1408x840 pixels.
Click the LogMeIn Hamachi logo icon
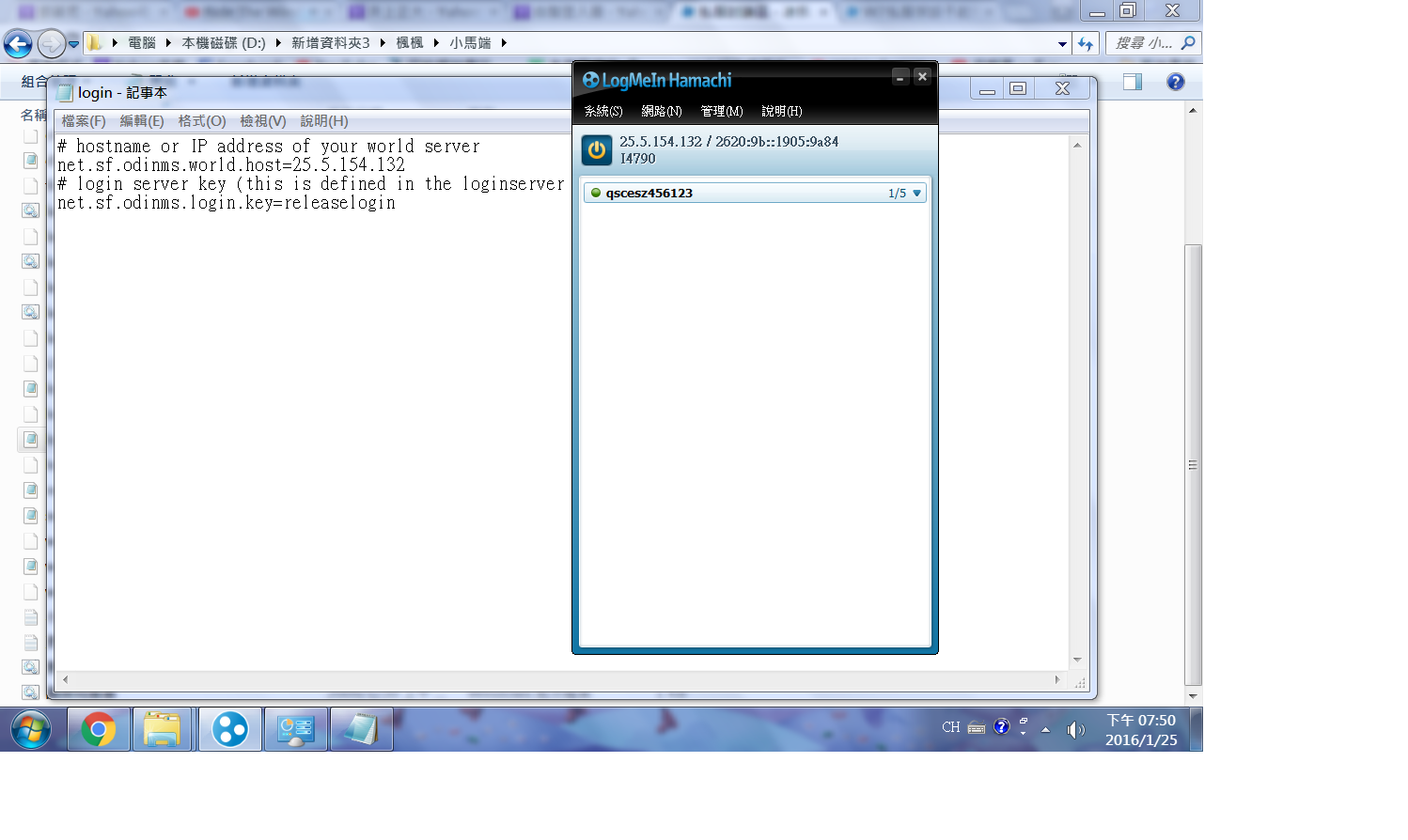[591, 80]
